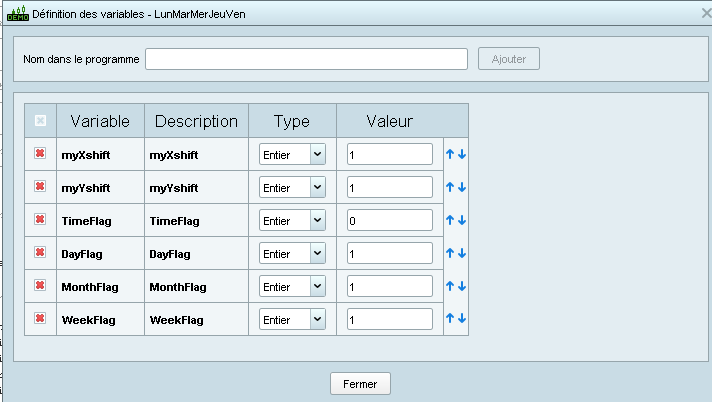Screen dimensions: 712x402
Task: Move TimeFlag down using blue arrow
Action: (x=462, y=220)
